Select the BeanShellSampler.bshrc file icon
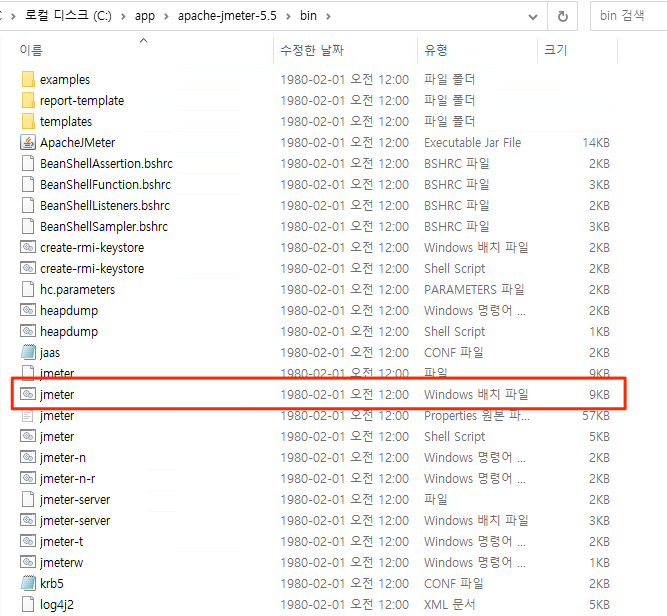This screenshot has width=667, height=616. coord(28,226)
